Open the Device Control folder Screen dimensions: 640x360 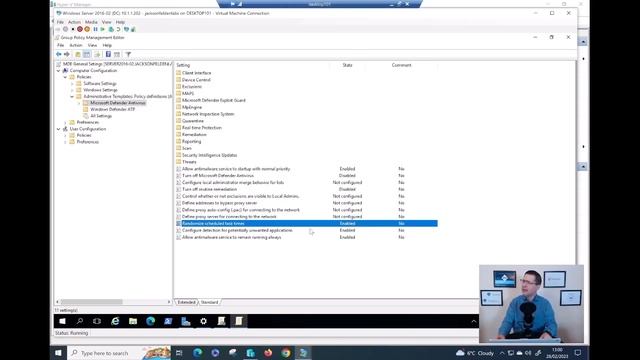point(196,80)
